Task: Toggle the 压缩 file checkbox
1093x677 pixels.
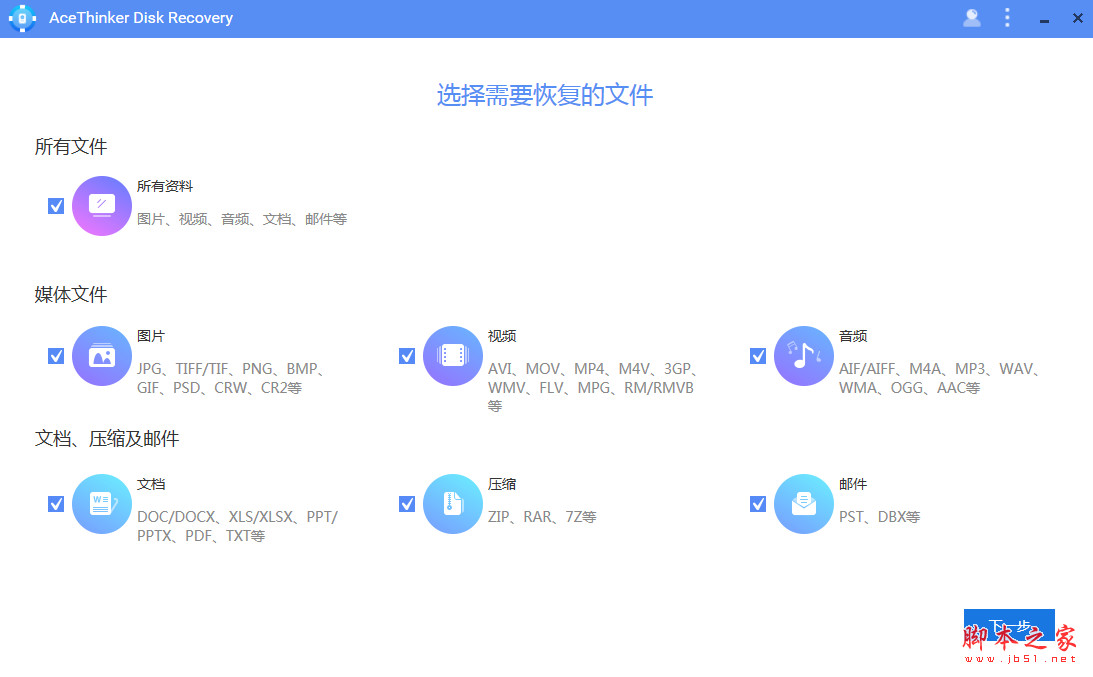Action: 406,504
